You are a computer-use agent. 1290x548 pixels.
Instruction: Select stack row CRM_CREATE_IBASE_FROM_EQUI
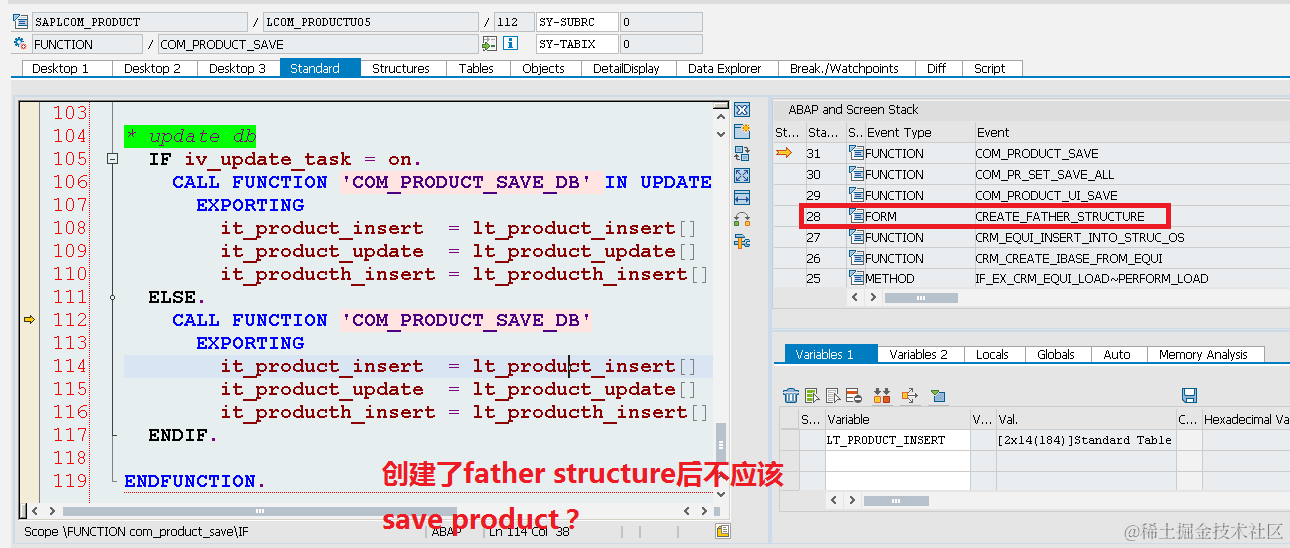tap(1030, 258)
